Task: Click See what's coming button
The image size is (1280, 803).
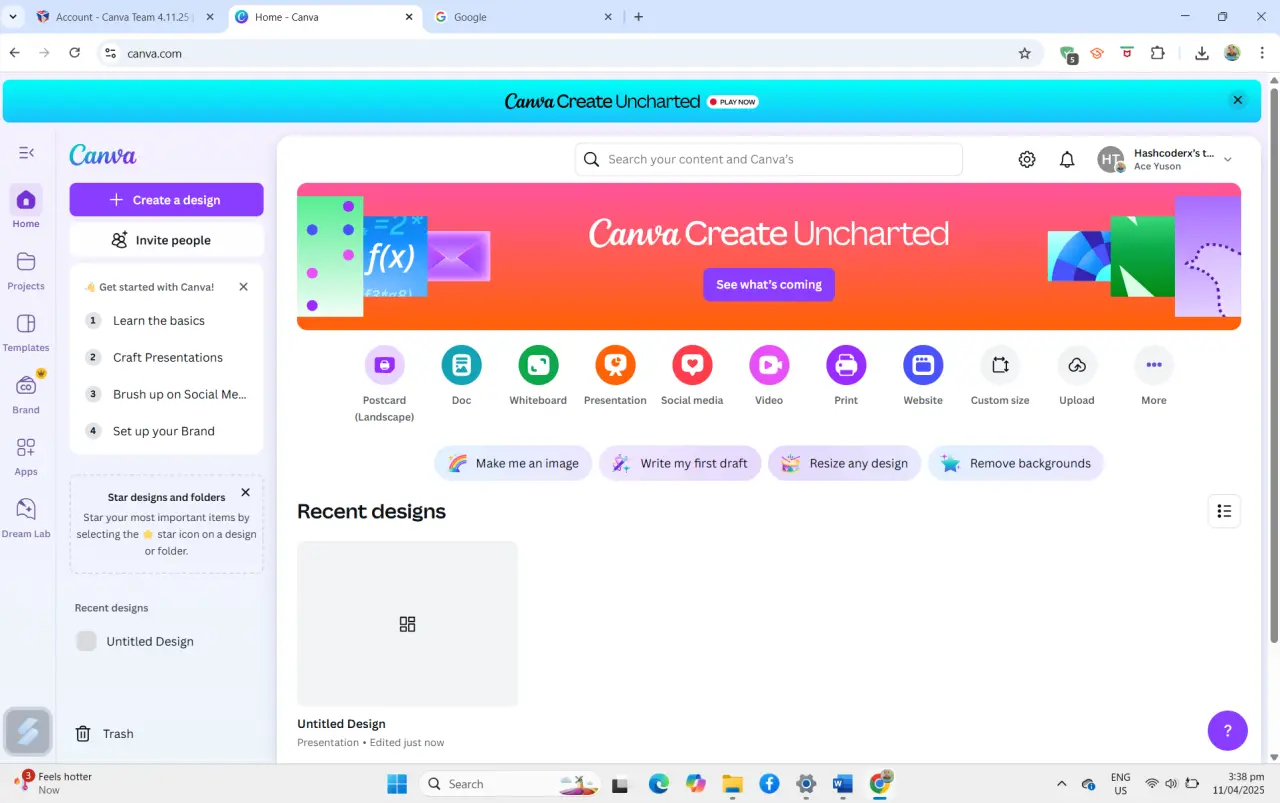Action: pos(769,285)
